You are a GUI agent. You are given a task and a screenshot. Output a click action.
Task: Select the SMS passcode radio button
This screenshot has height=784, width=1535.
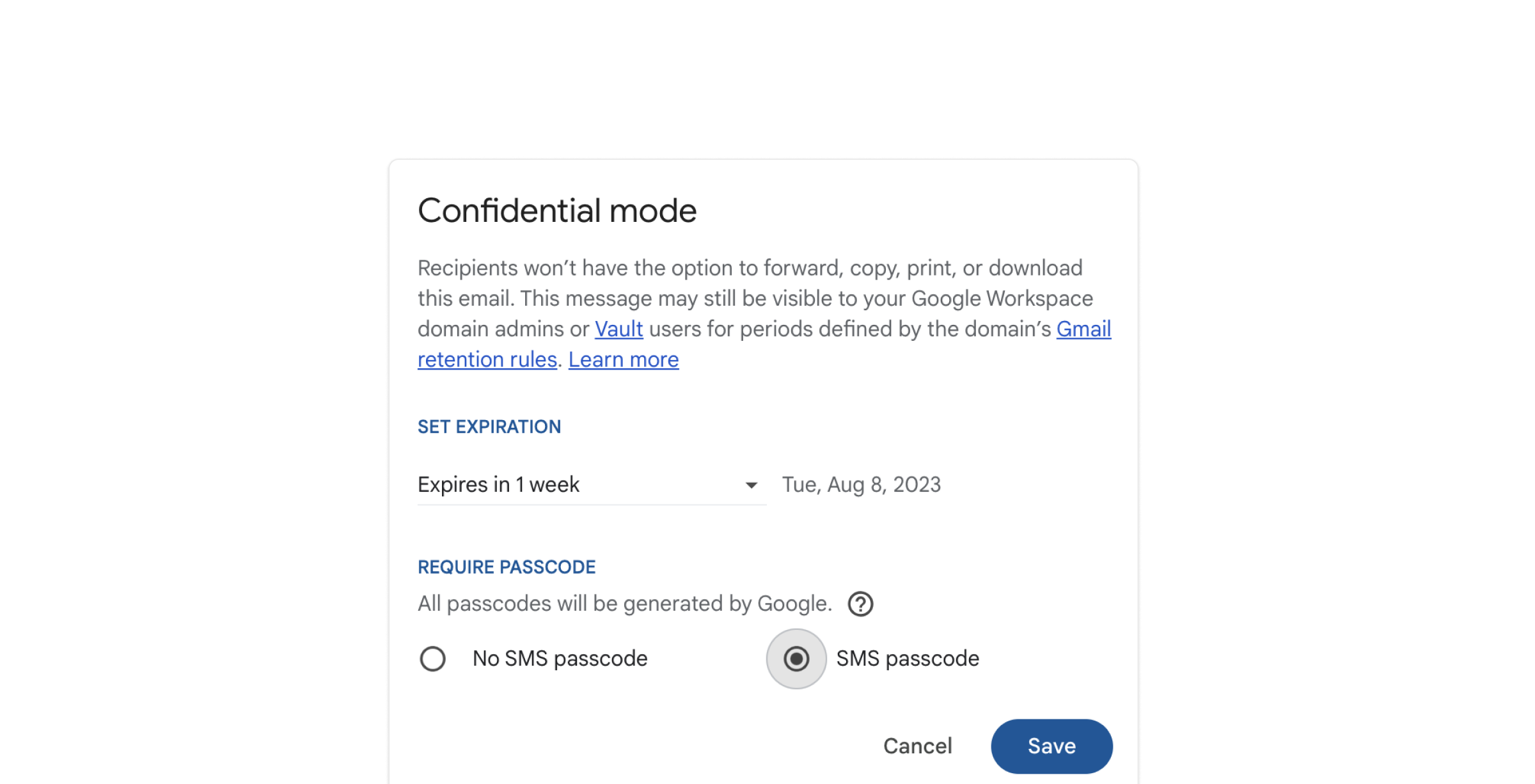[796, 659]
